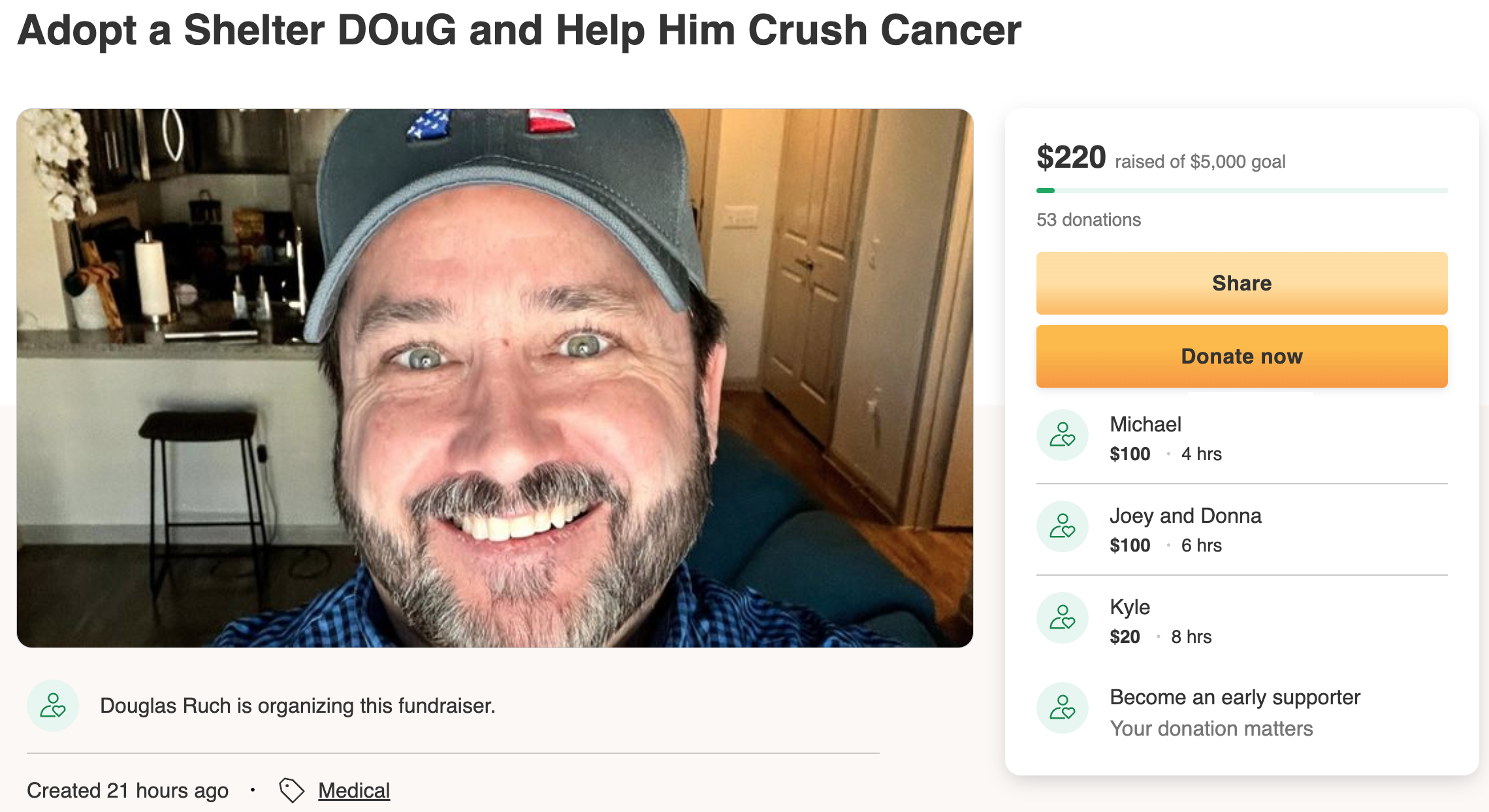Screen dimensions: 1489x812
Task: Click the Donate now button
Action: [x=1241, y=356]
